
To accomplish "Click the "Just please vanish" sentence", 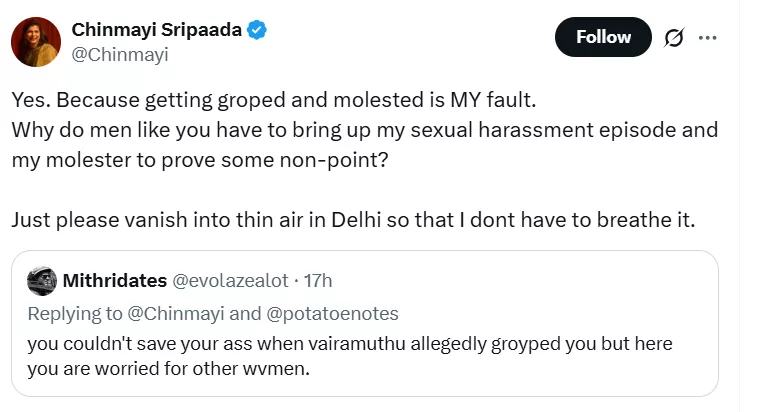I will (x=351, y=217).
